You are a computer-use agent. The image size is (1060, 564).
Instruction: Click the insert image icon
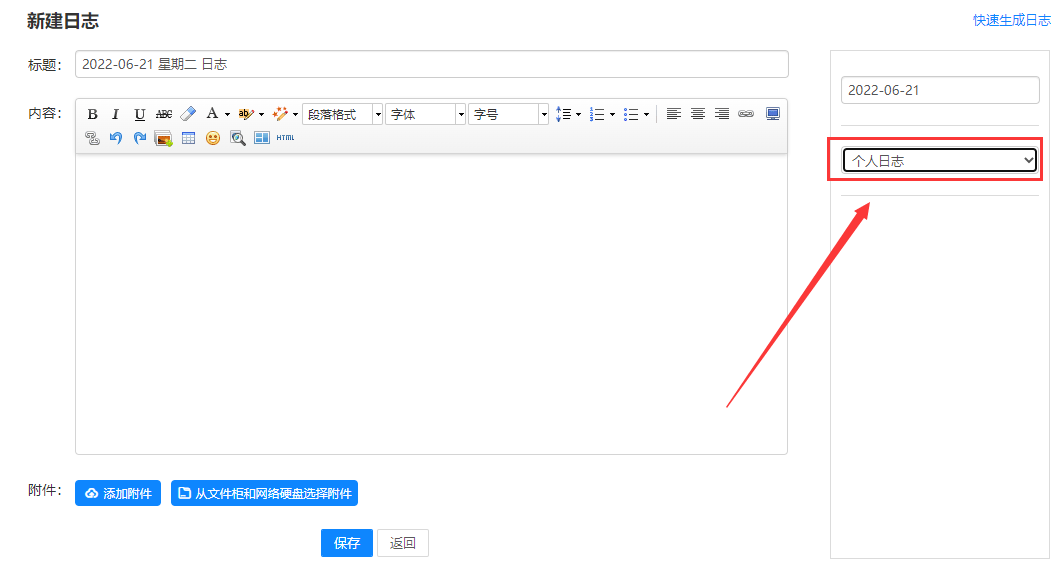click(x=163, y=138)
